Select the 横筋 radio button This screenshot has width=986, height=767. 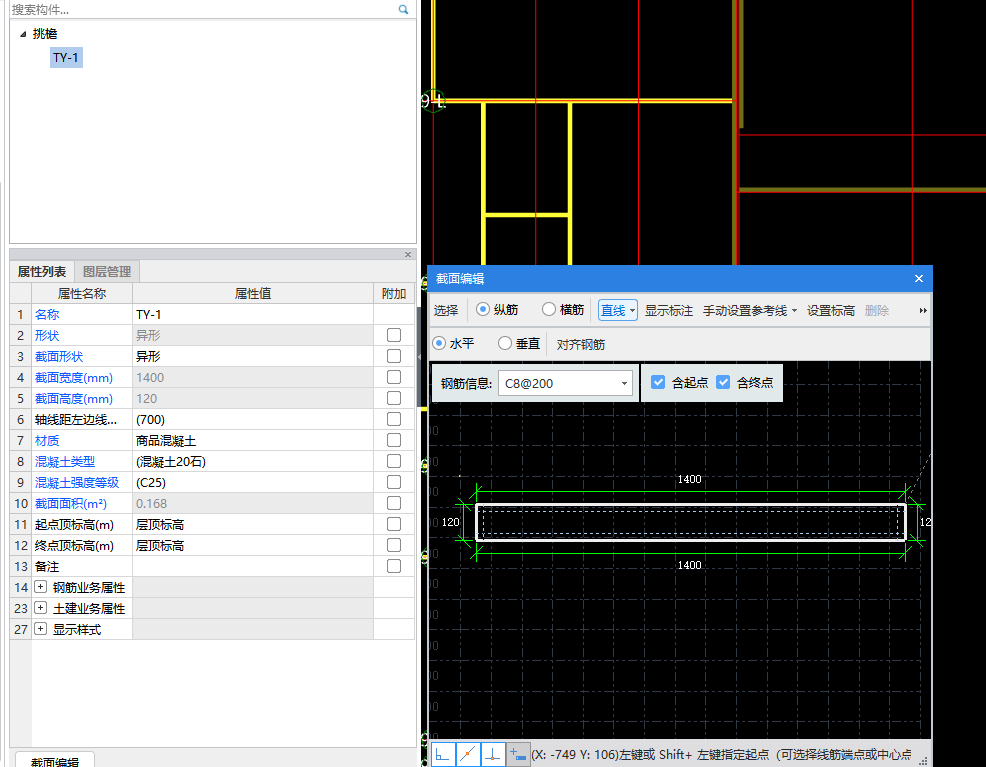click(549, 309)
